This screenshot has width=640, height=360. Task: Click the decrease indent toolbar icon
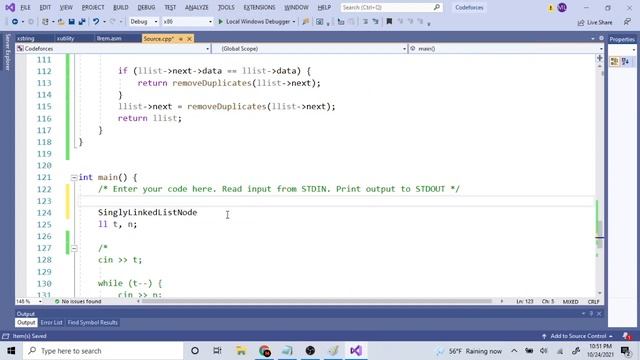pyautogui.click(x=365, y=22)
